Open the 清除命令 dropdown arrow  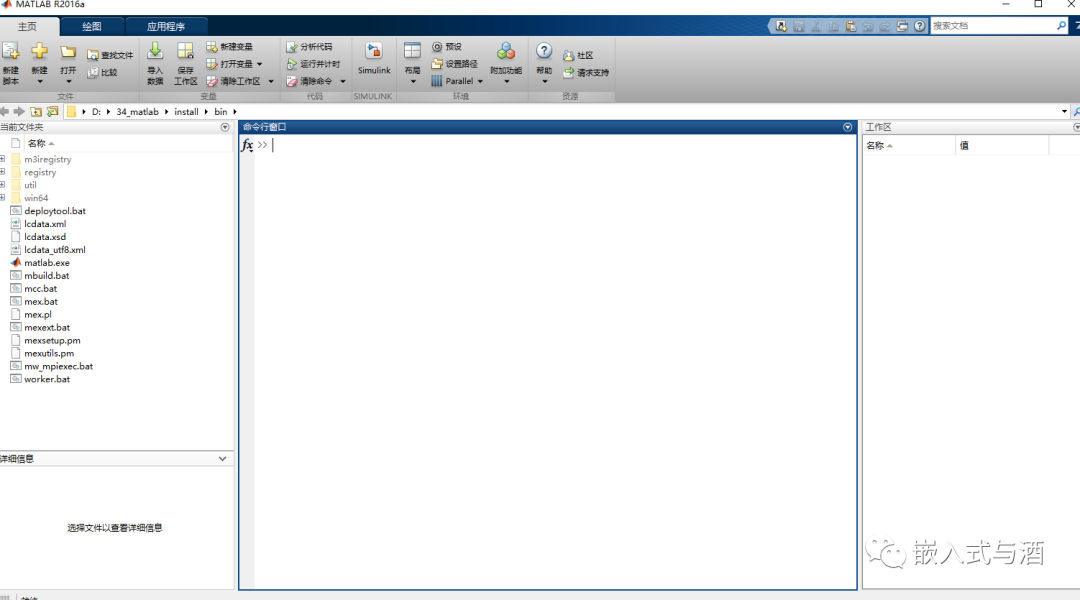click(342, 81)
